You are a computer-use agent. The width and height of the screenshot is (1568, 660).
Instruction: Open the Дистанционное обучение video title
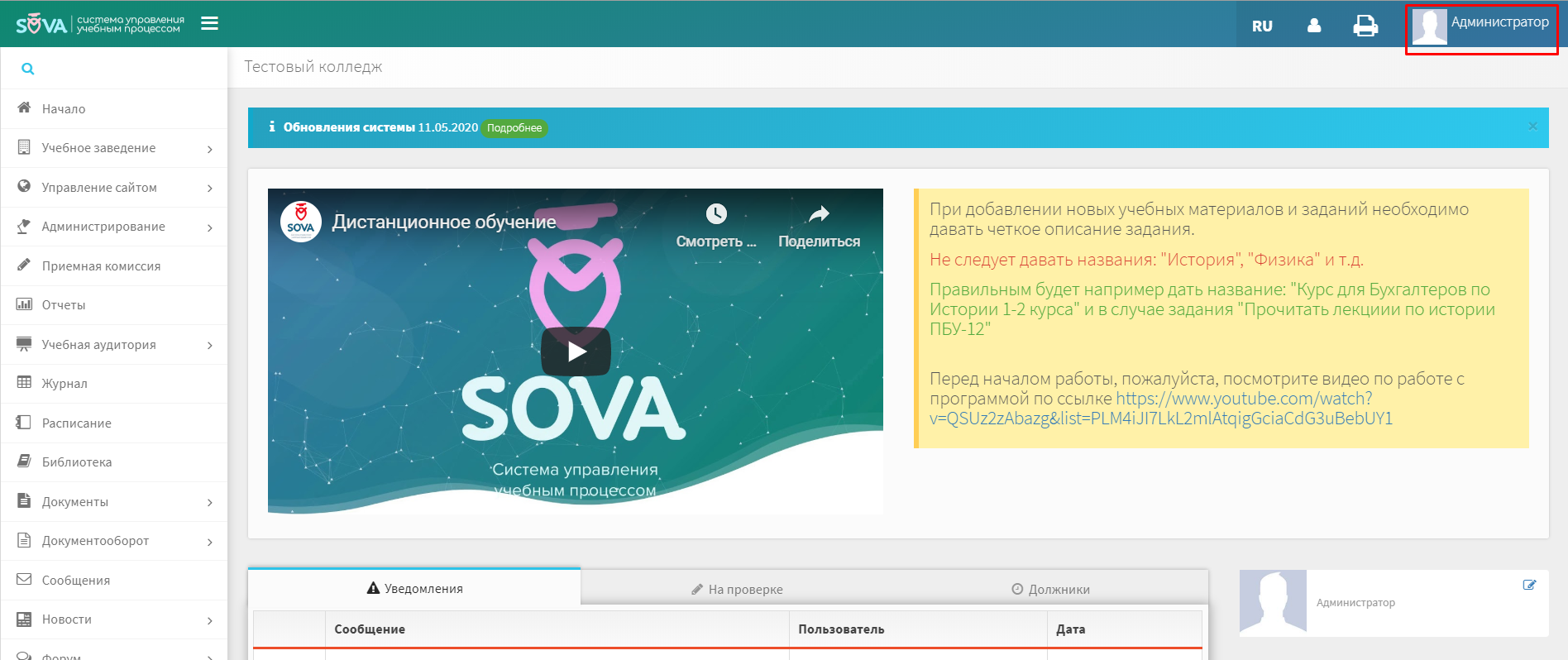tap(444, 222)
